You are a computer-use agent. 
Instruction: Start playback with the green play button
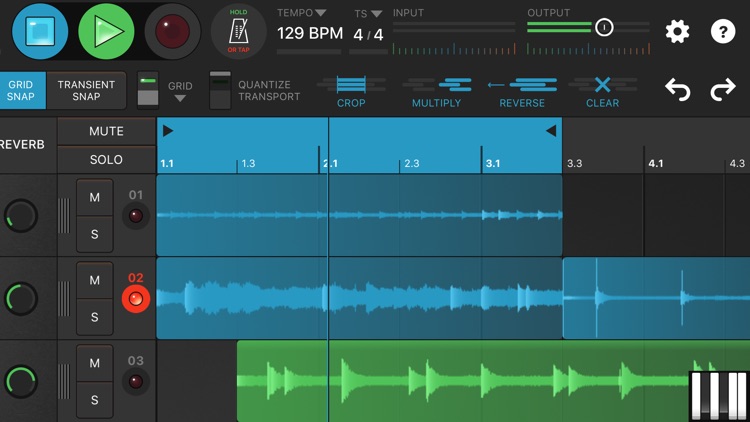click(x=106, y=31)
